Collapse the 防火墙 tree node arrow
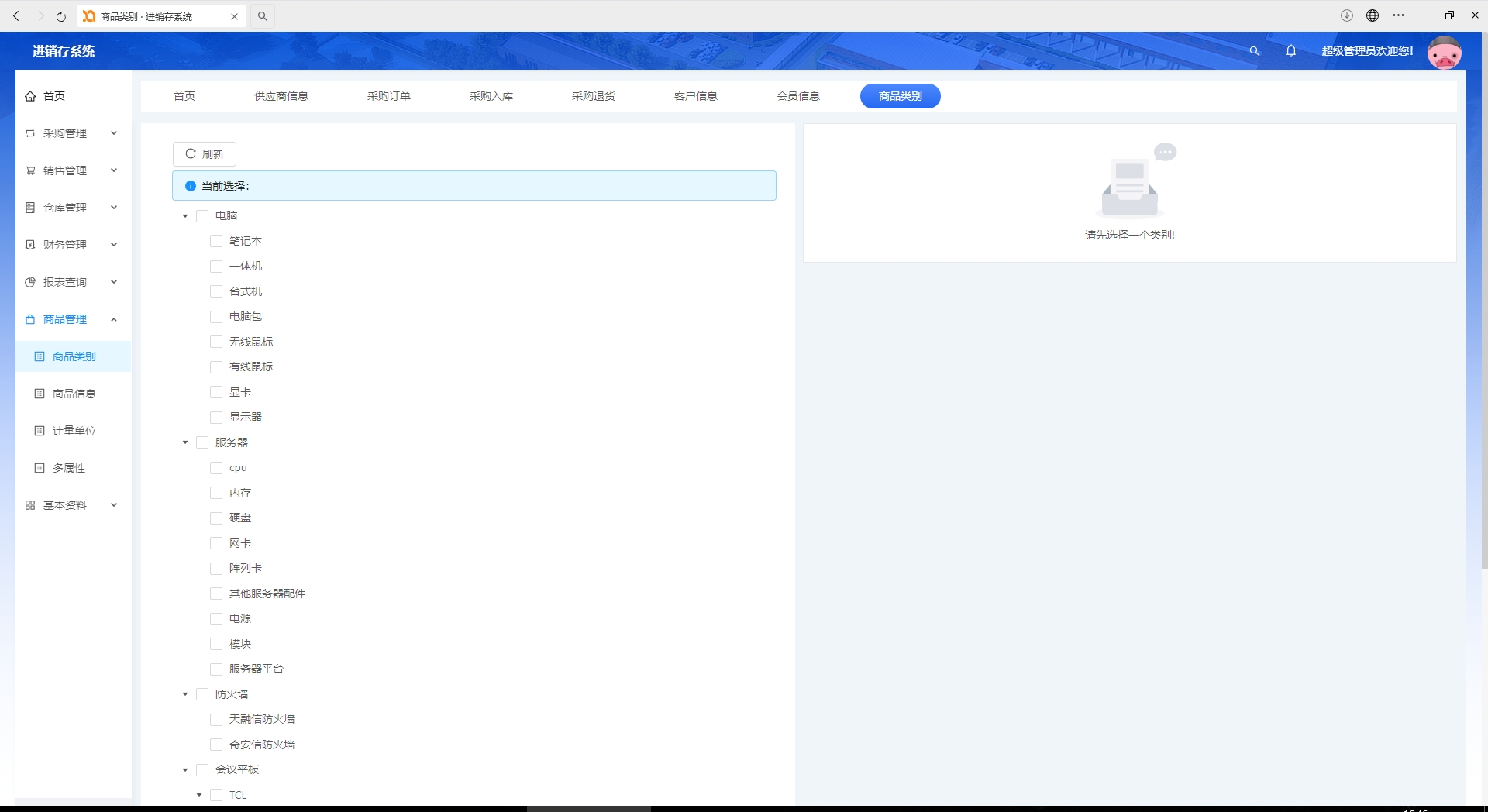Image resolution: width=1488 pixels, height=812 pixels. [185, 694]
